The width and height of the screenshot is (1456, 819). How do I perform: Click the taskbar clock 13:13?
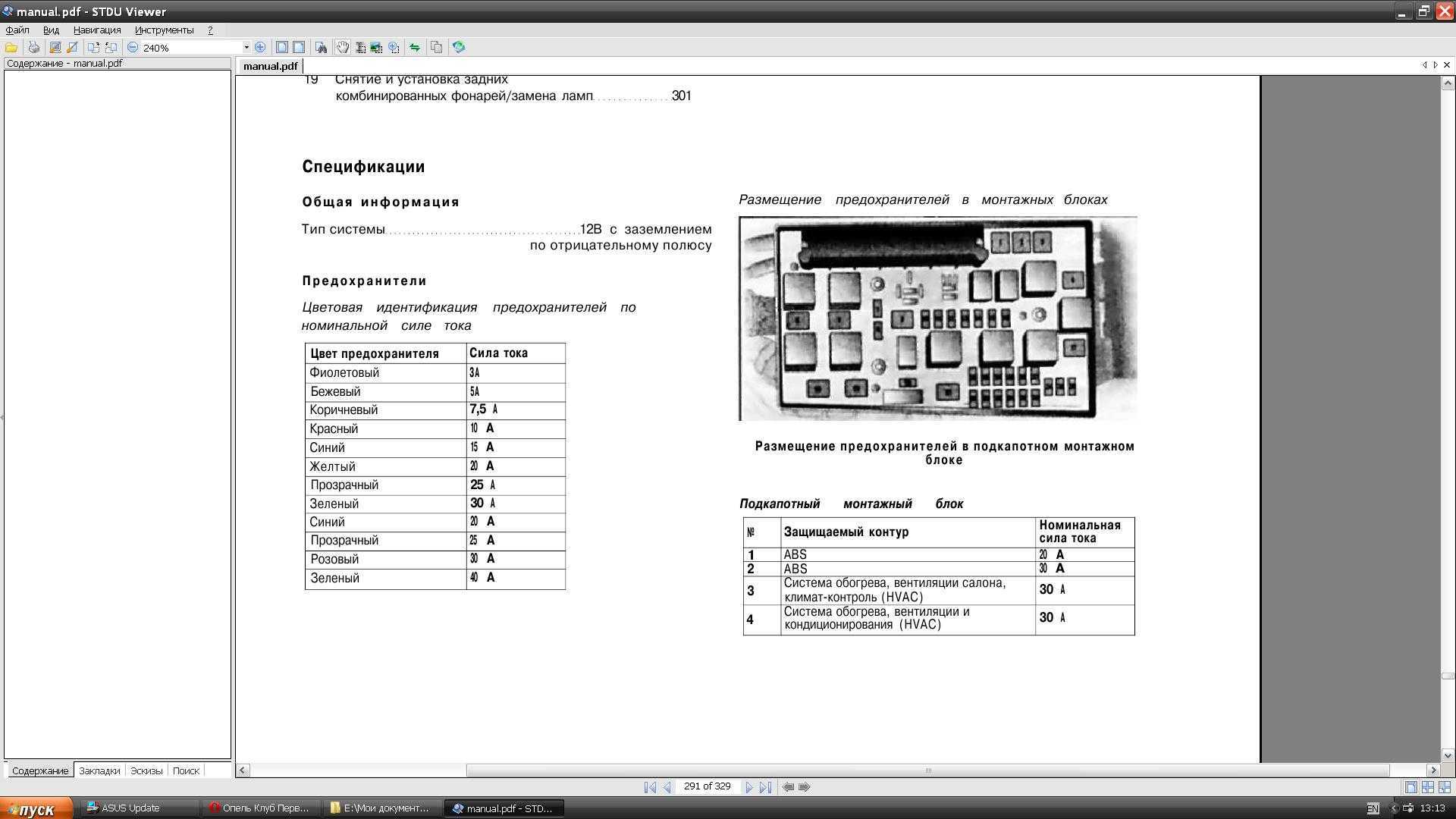click(x=1432, y=808)
